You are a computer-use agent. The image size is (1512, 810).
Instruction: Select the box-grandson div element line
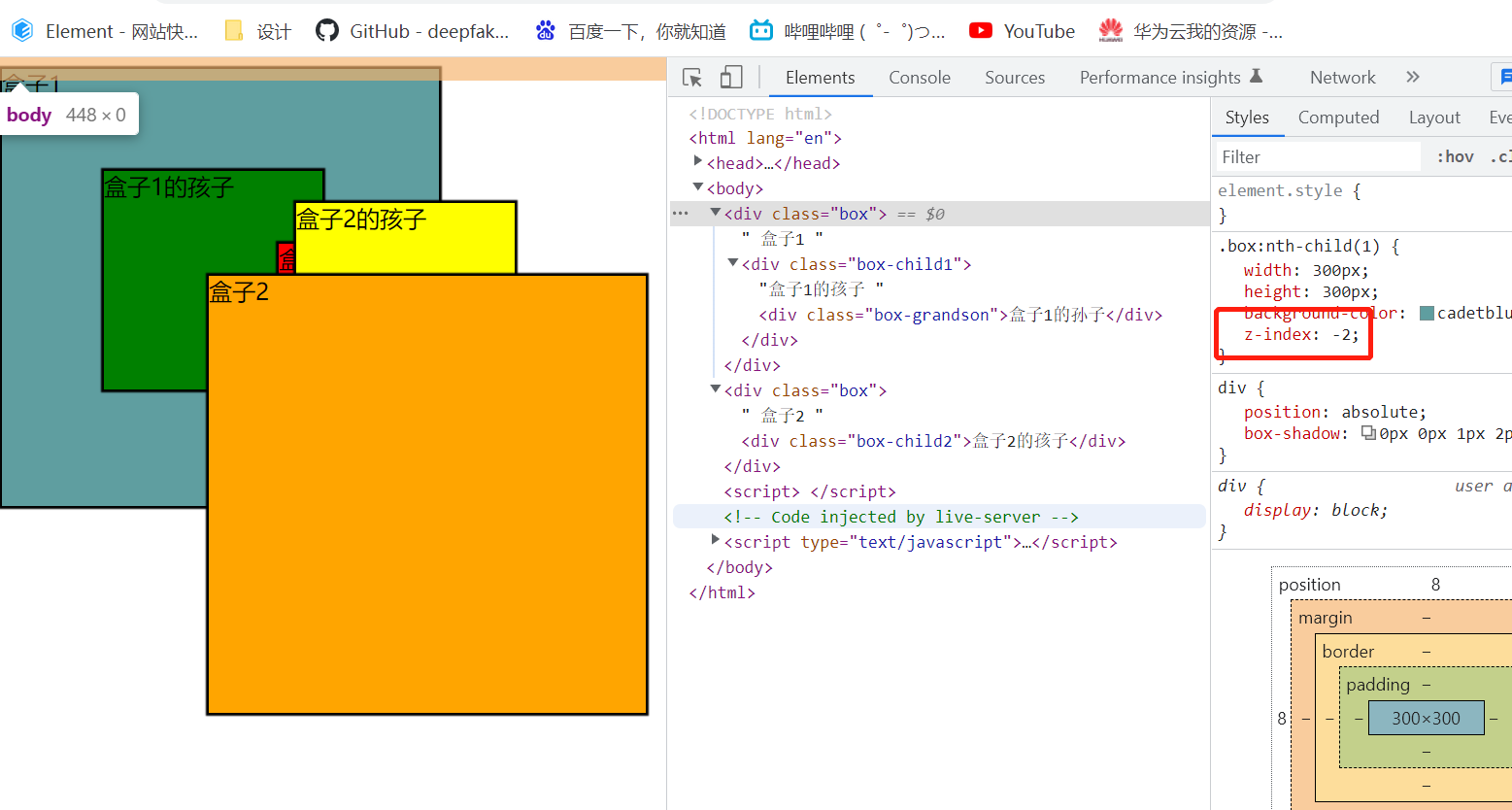coord(960,315)
